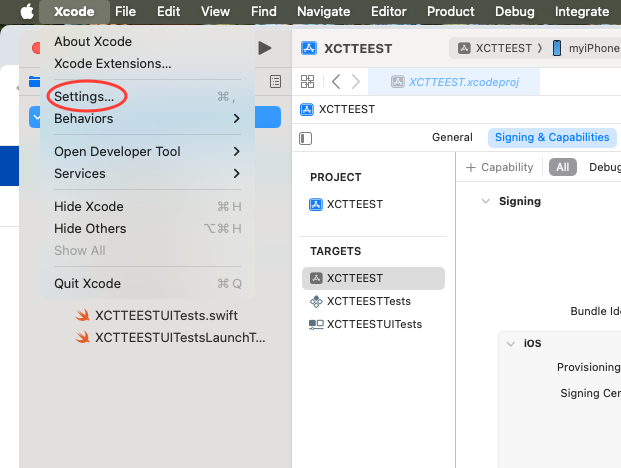This screenshot has width=621, height=468.
Task: Click the XCTTEESTTests target icon
Action: pos(316,301)
